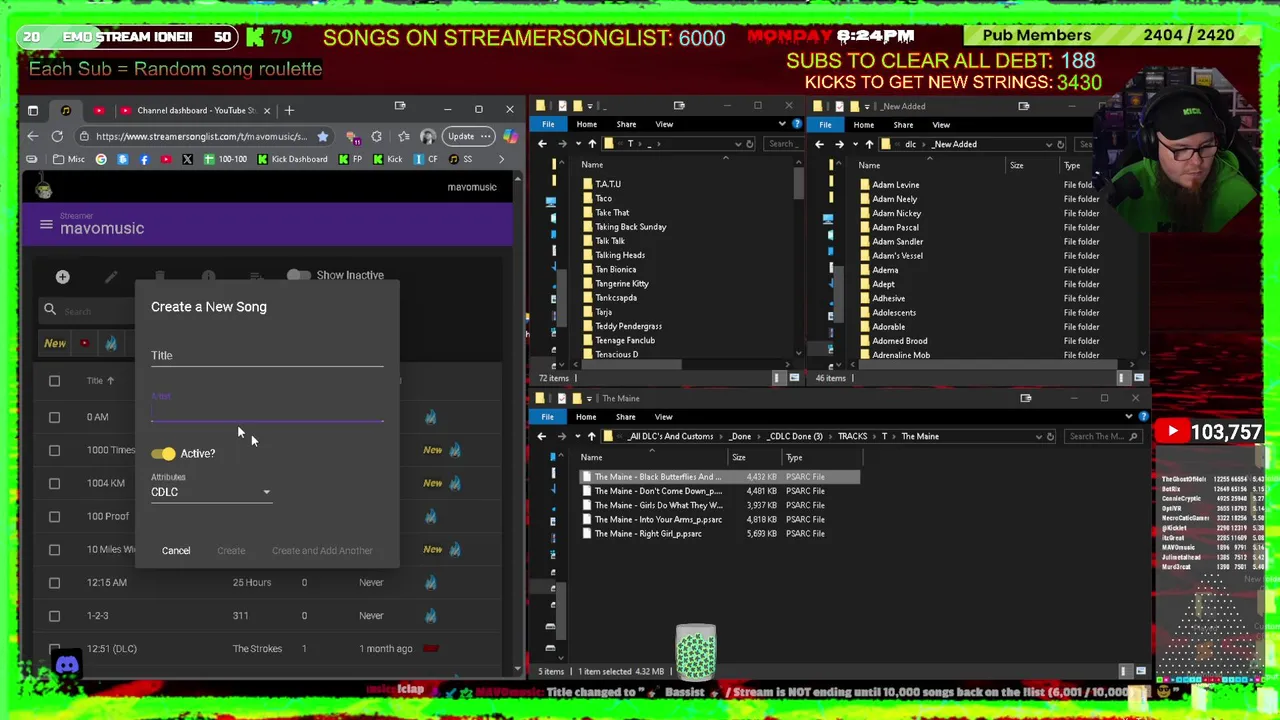1280x720 pixels.
Task: Click the add new song plus icon
Action: (62, 277)
